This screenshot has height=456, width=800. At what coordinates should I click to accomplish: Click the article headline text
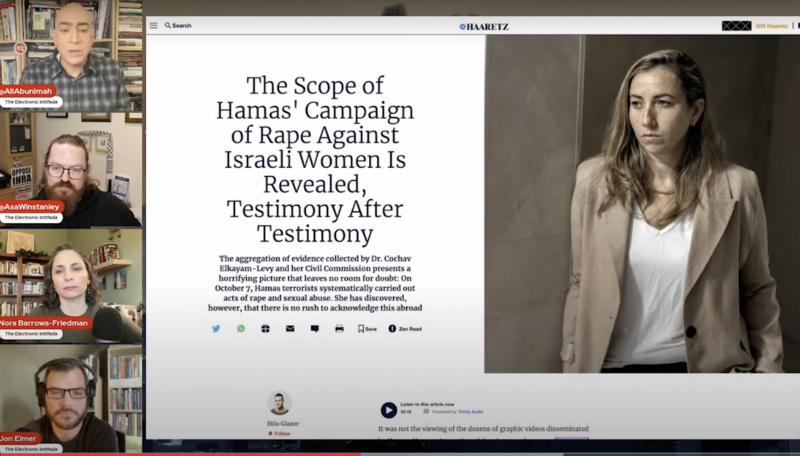[x=315, y=159]
